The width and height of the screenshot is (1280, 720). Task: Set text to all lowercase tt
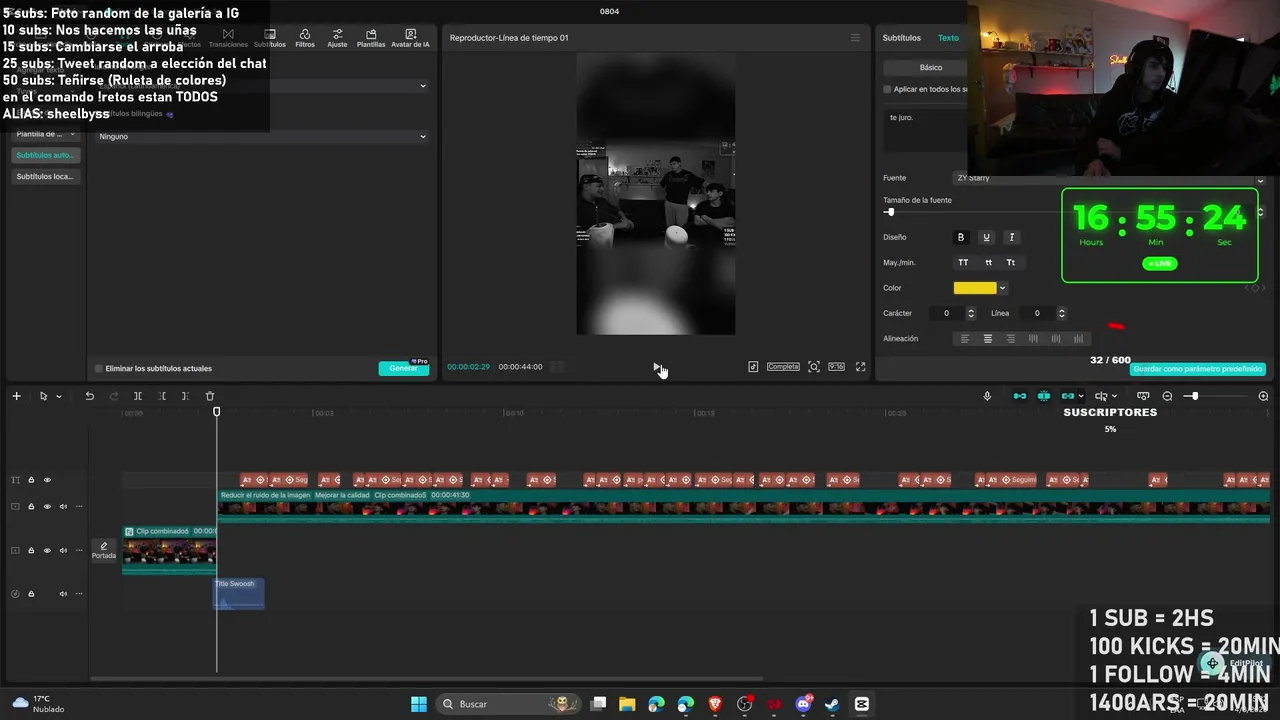coord(988,262)
